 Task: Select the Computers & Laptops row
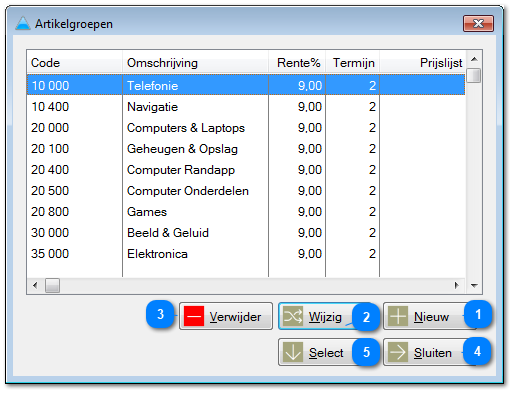click(246, 128)
